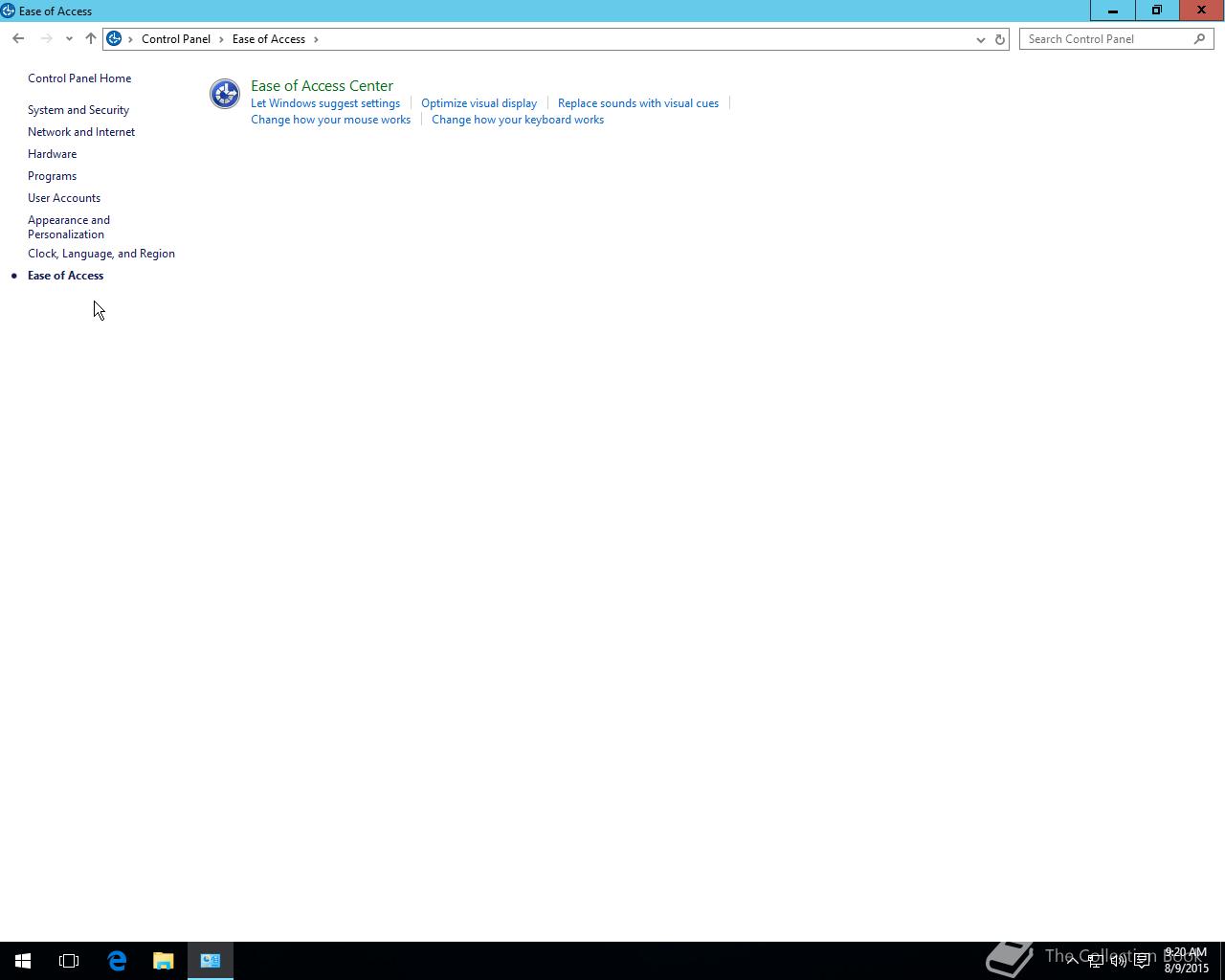Show hidden tray icons

click(x=1072, y=960)
